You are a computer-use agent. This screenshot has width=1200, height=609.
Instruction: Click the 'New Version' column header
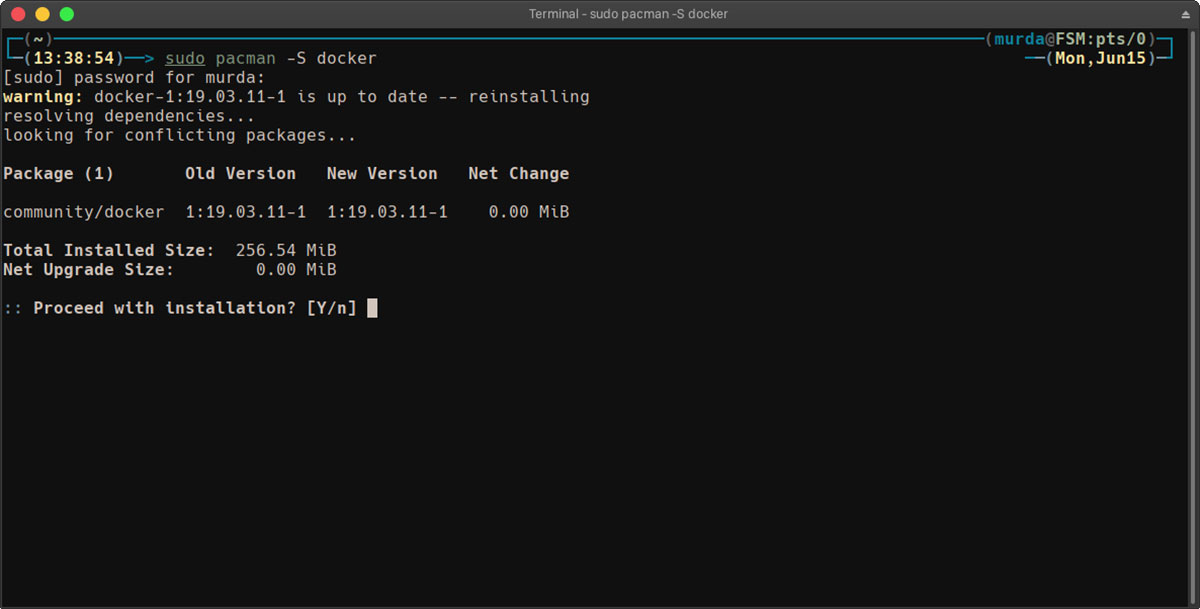[382, 174]
